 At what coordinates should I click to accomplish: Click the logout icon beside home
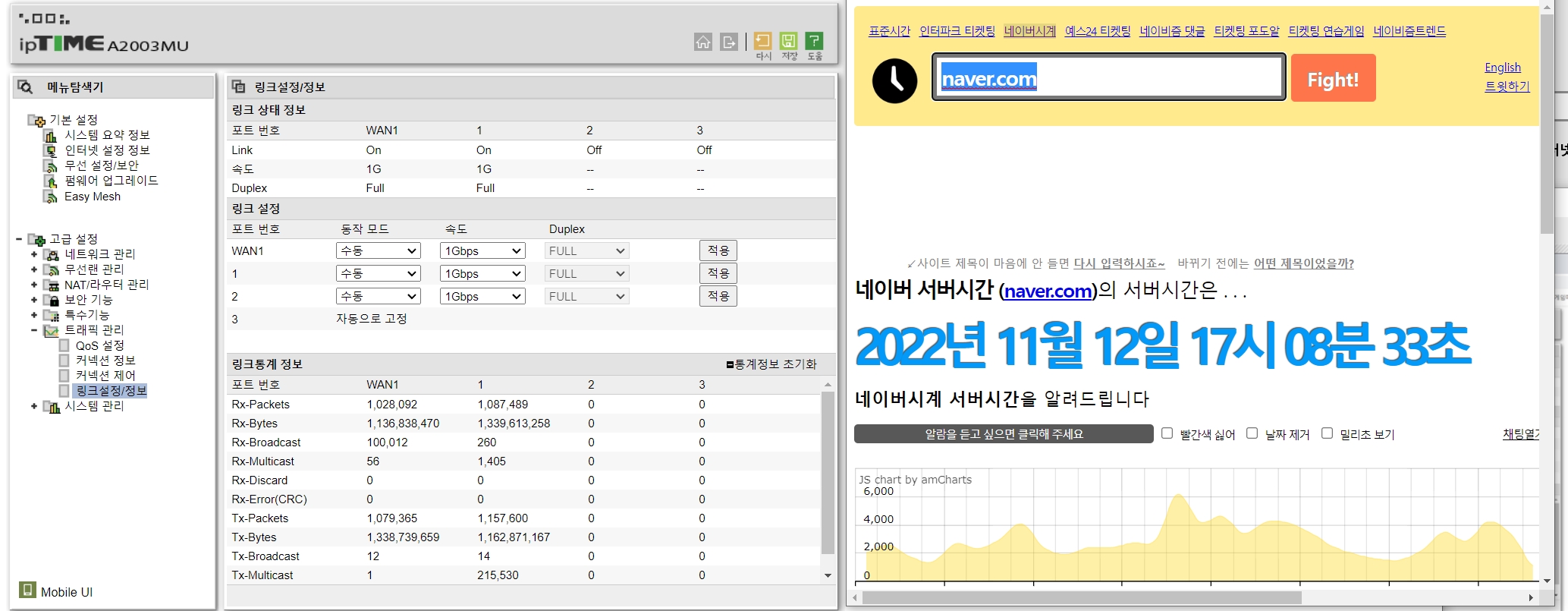[x=728, y=42]
